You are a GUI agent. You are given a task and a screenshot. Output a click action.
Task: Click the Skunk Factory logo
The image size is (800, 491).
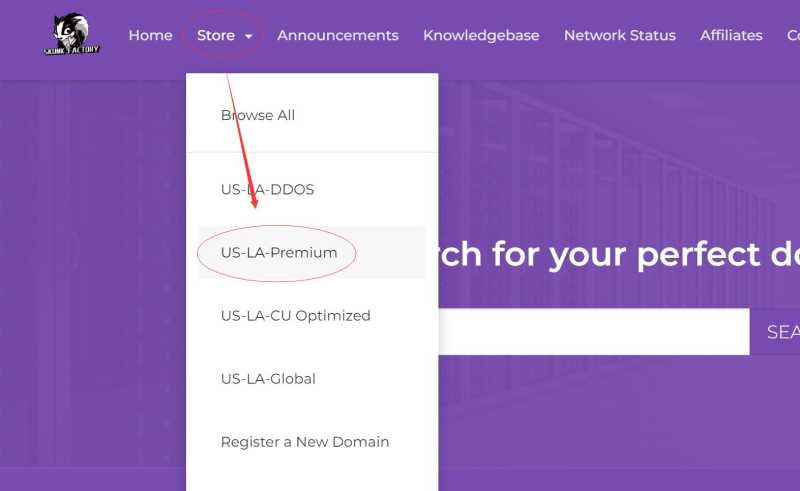(x=72, y=35)
